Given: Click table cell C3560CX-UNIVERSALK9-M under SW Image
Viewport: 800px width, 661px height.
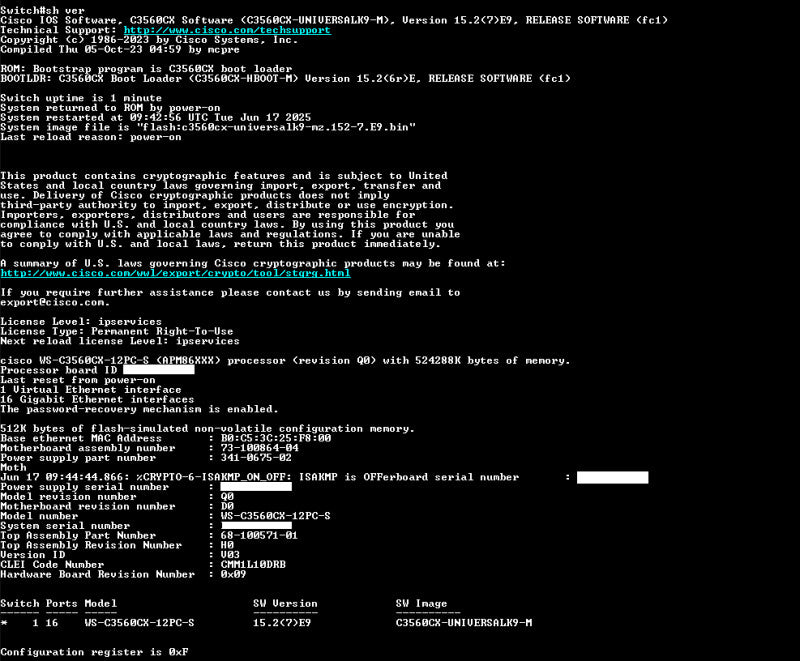Looking at the screenshot, I should click(464, 623).
